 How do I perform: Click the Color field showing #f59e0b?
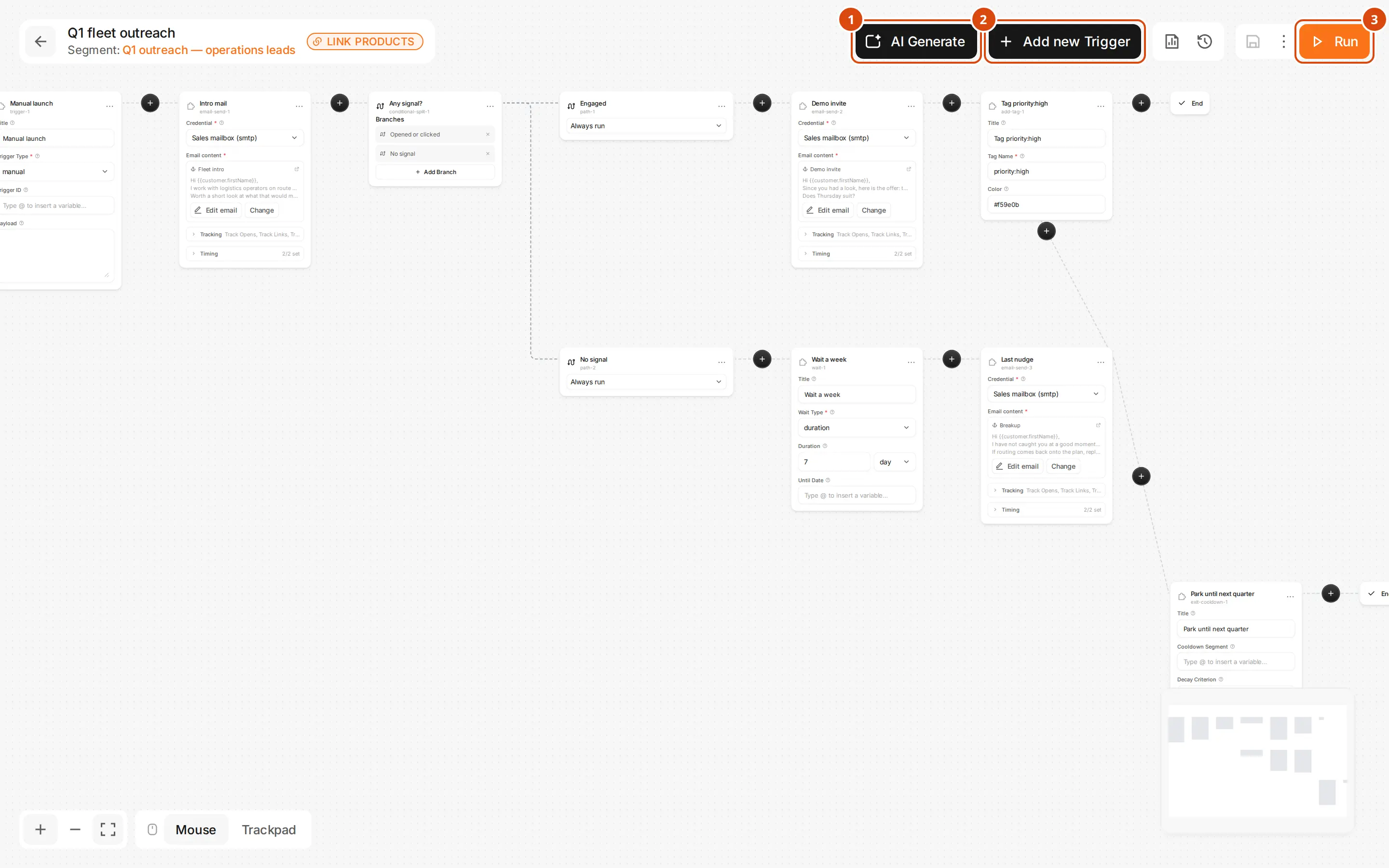1046,204
